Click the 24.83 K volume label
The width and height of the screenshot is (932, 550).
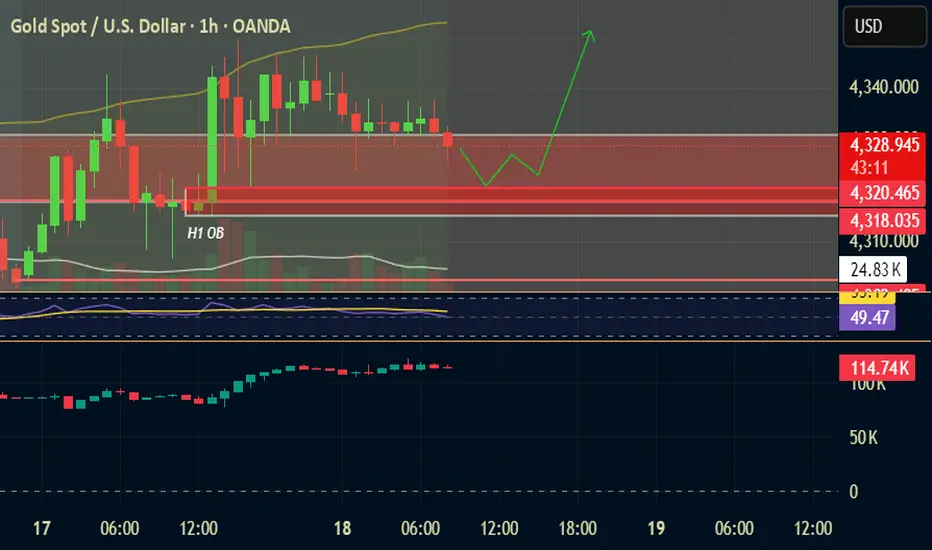(x=873, y=270)
